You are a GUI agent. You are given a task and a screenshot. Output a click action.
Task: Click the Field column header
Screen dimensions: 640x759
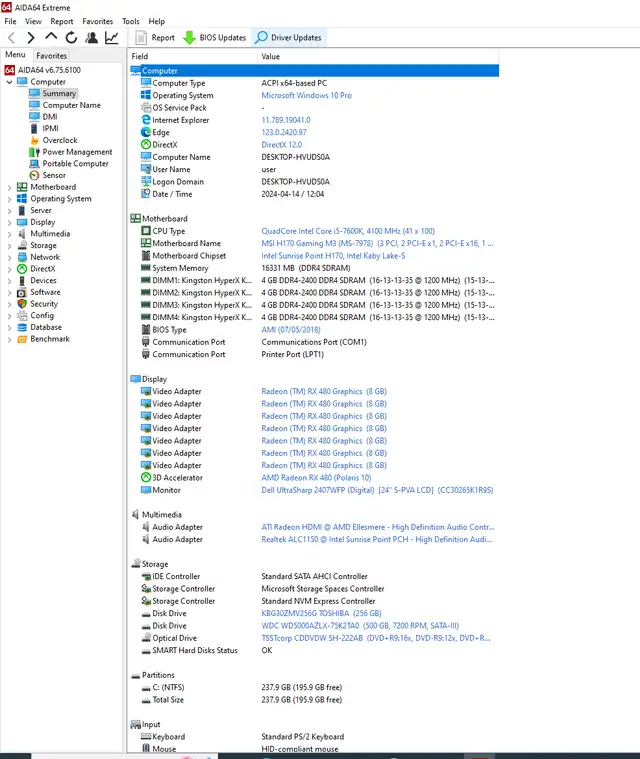pos(193,56)
